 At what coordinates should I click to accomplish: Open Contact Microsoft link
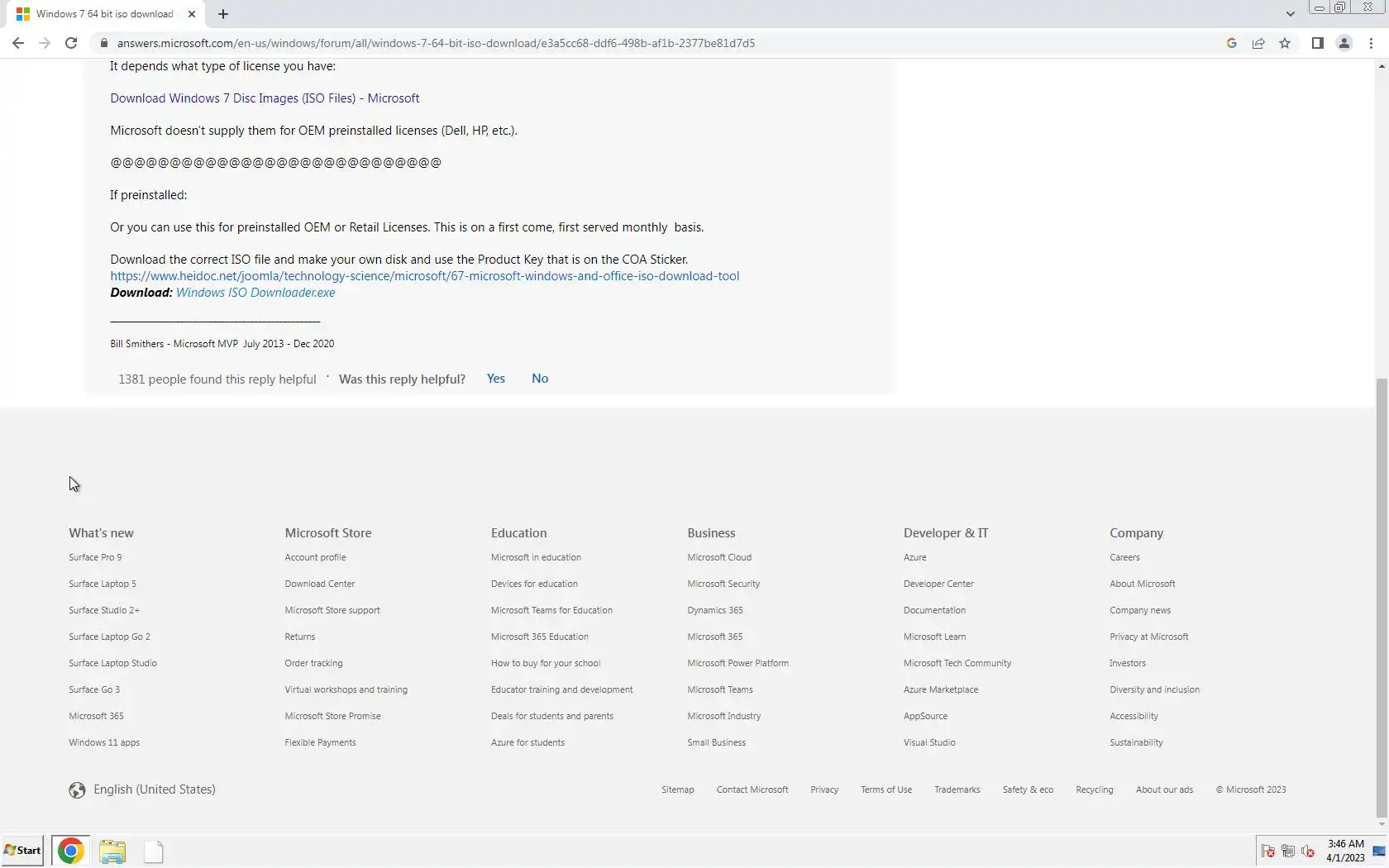(x=752, y=789)
